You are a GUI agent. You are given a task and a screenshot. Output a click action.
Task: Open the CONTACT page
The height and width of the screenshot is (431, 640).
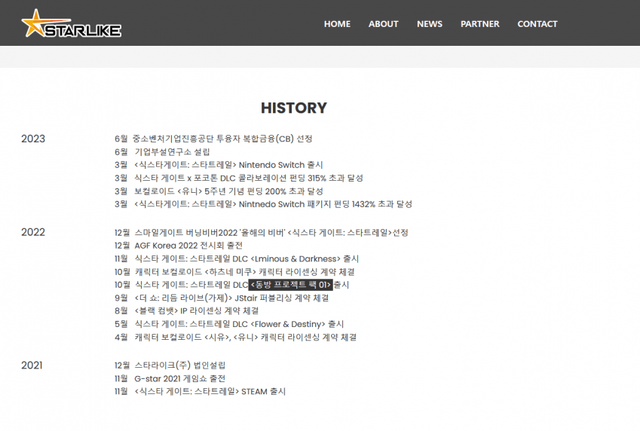pos(537,24)
